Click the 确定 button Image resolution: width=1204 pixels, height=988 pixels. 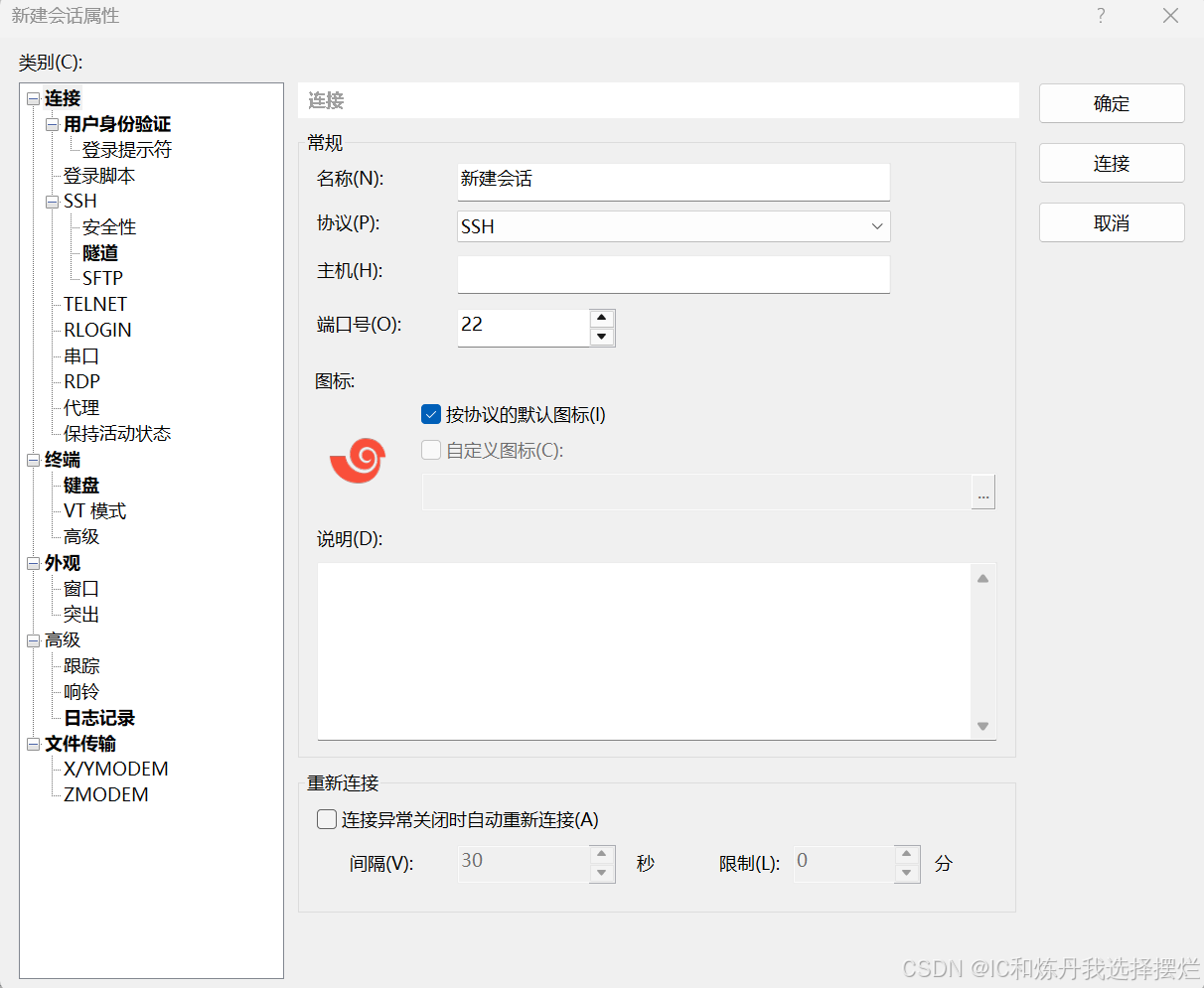click(1112, 103)
